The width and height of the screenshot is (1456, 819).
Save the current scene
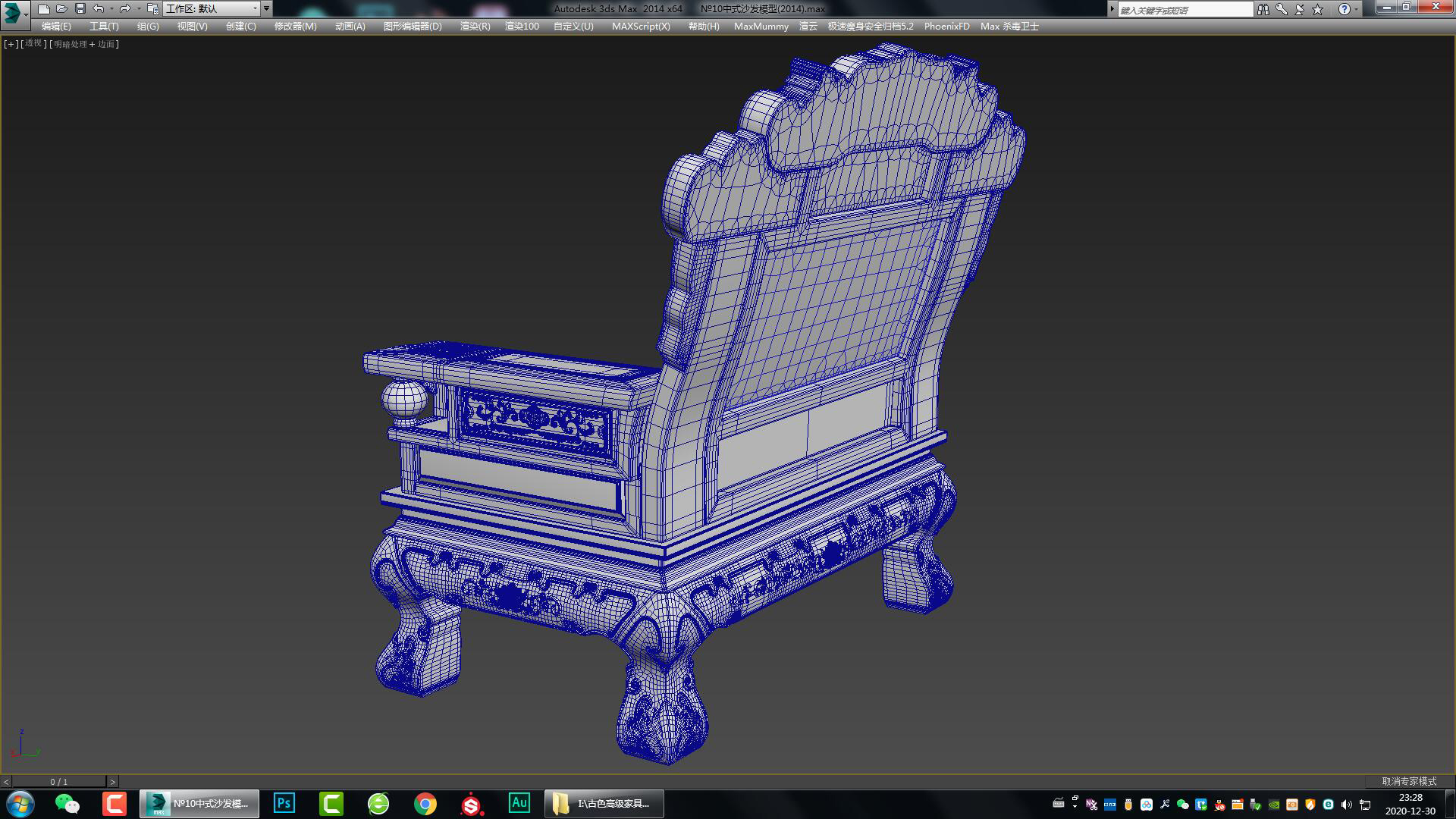pos(79,8)
